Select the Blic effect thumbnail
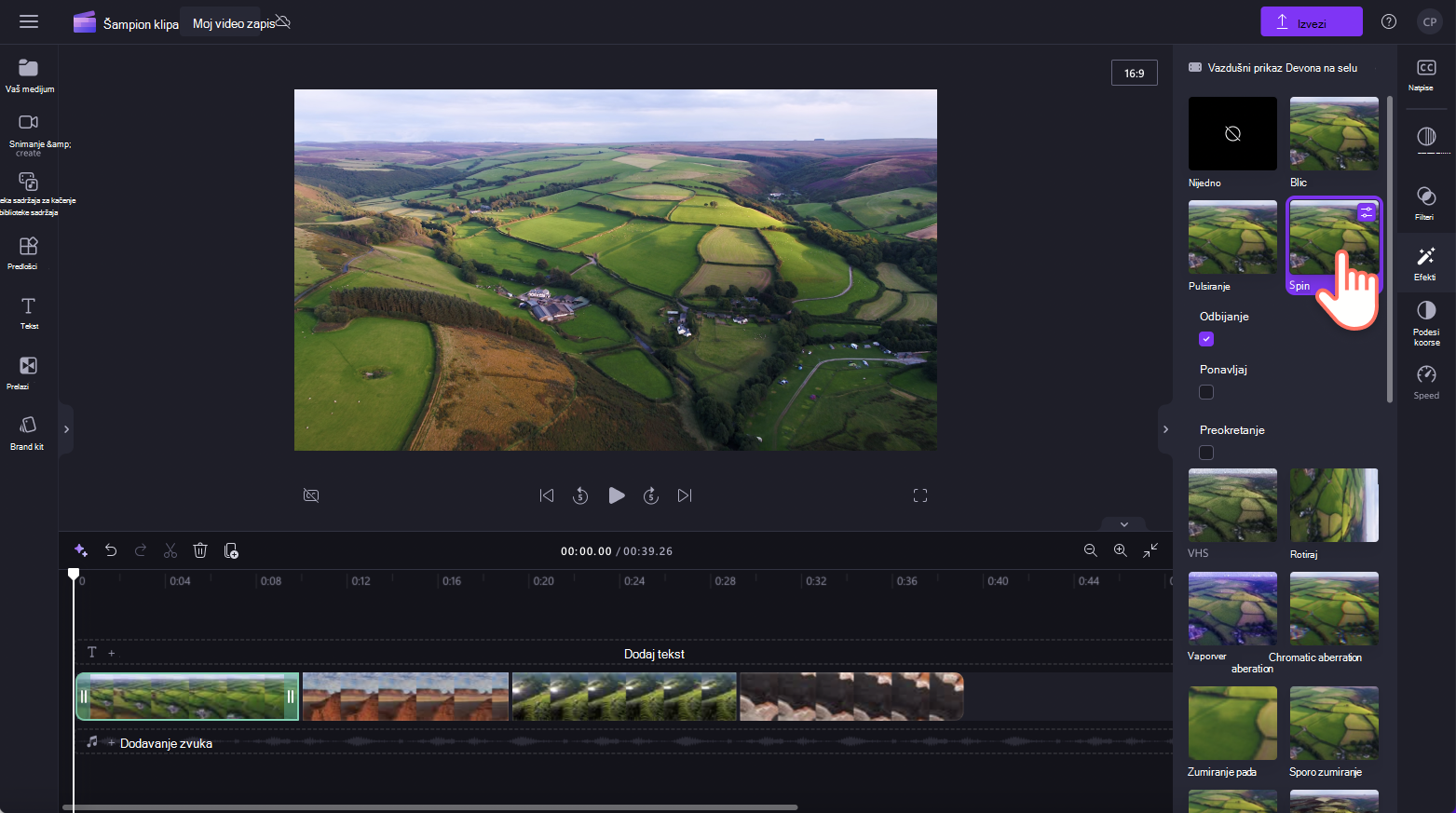 (1334, 133)
